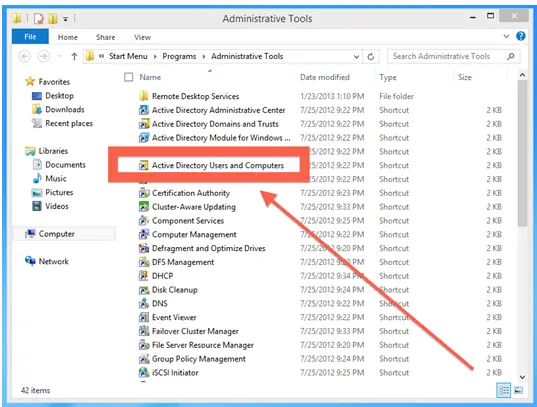Click the scrollbar down arrow
The width and height of the screenshot is (537, 407).
pyautogui.click(x=522, y=377)
